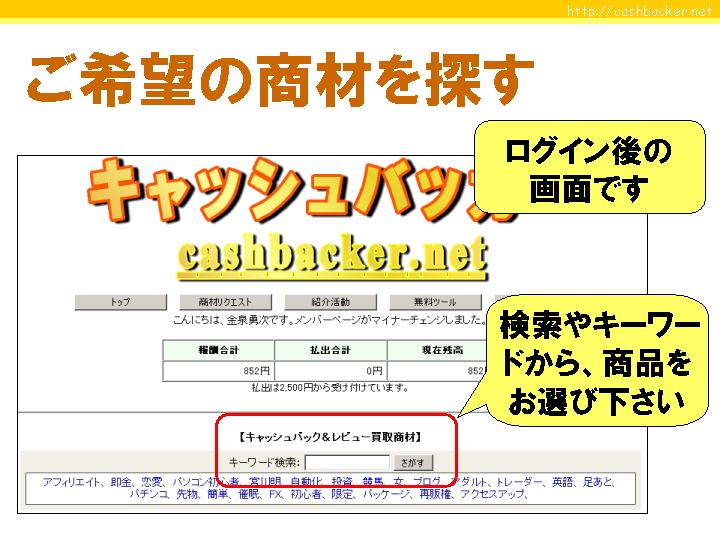Click the さがす search button

pyautogui.click(x=413, y=462)
